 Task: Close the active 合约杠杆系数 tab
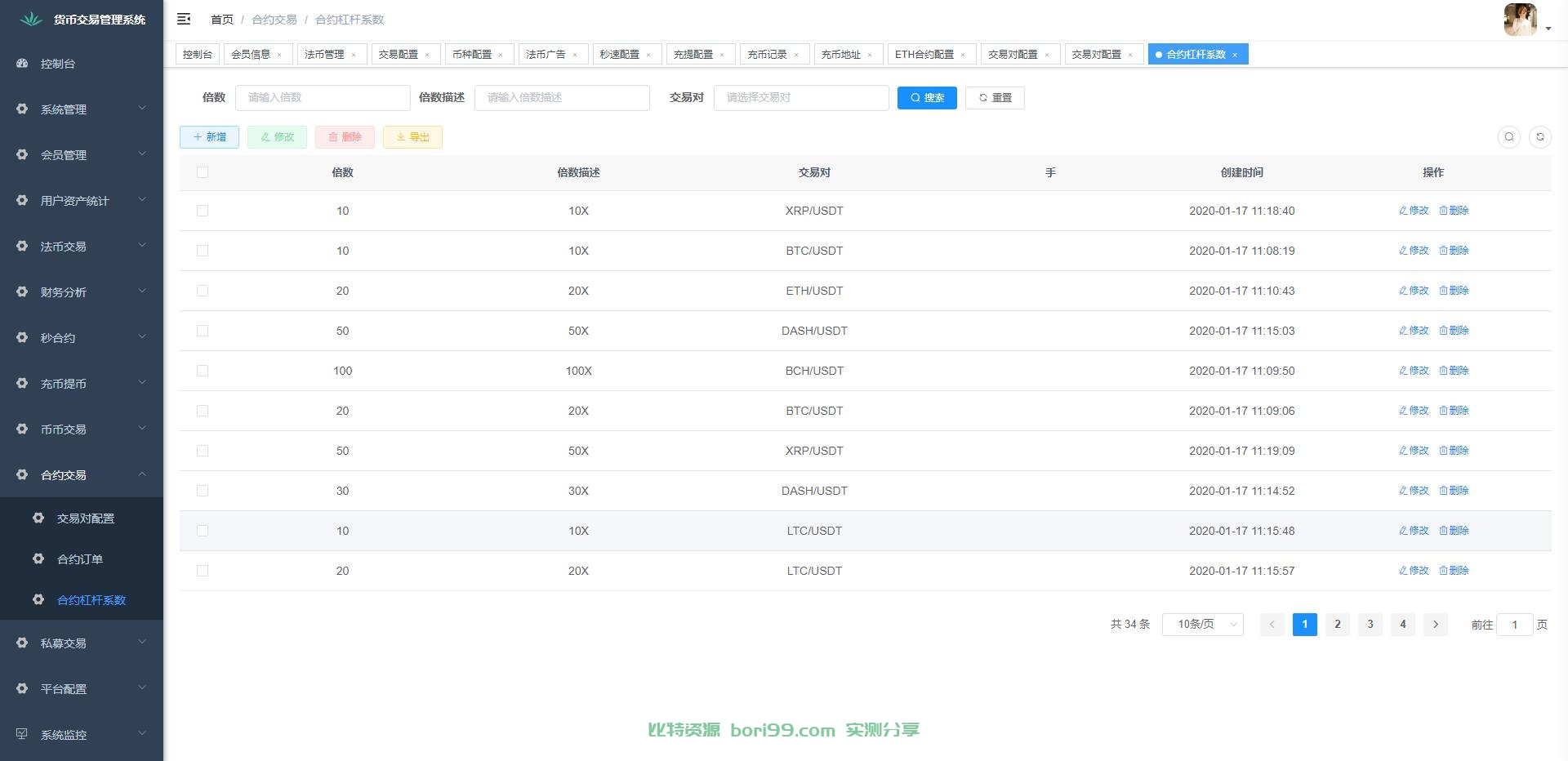tap(1235, 55)
